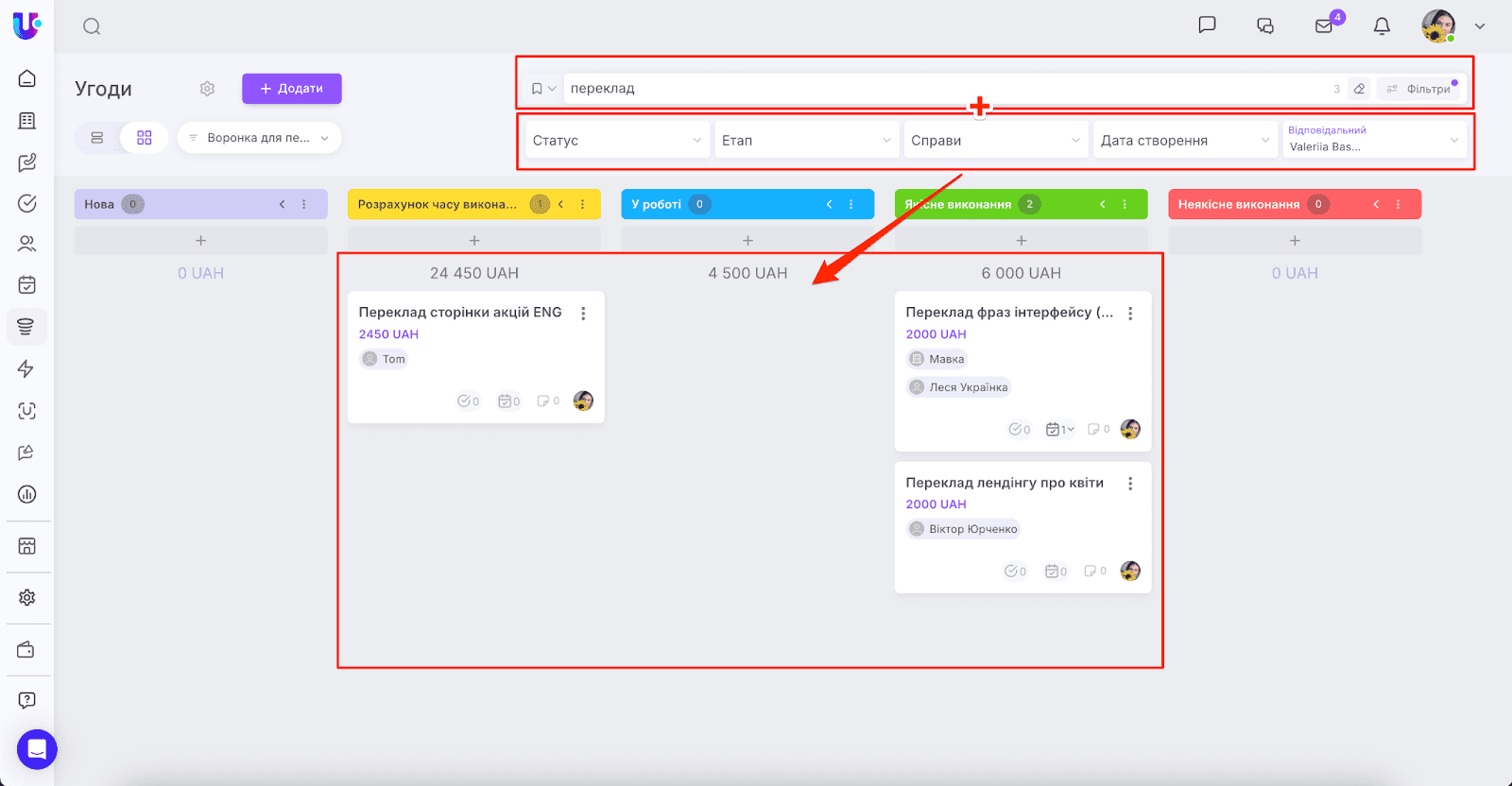Image resolution: width=1512 pixels, height=786 pixels.
Task: Open the funnel selector Воронка для пе...
Action: pos(259,138)
